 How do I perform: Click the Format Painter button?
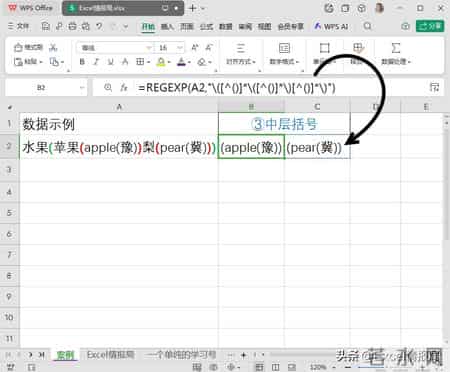[x=28, y=47]
